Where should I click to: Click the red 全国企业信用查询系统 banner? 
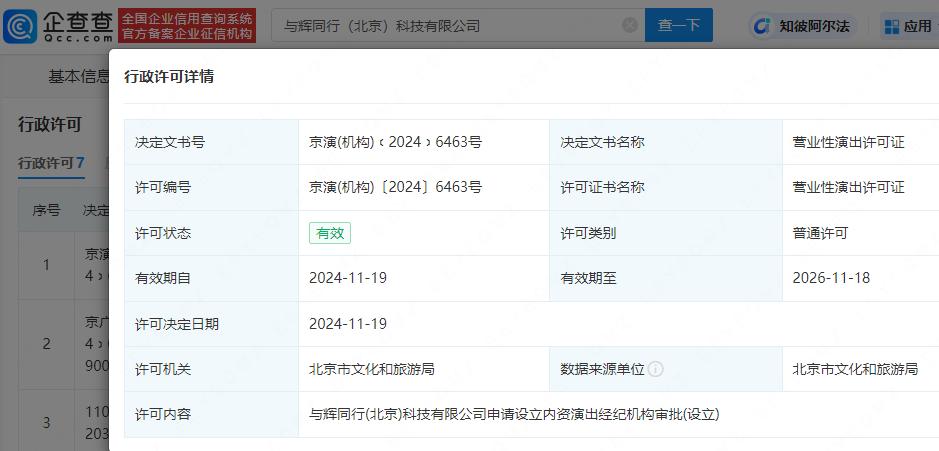click(187, 26)
